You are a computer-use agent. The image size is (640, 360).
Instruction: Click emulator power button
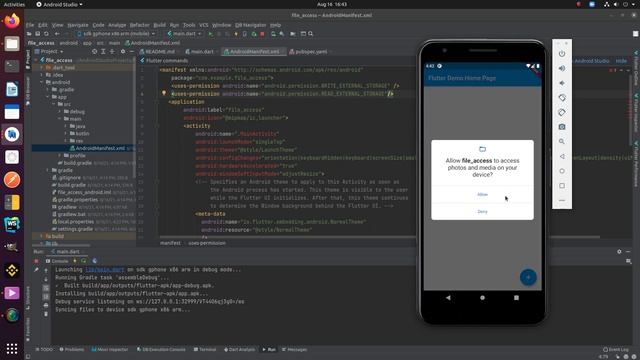click(x=562, y=53)
